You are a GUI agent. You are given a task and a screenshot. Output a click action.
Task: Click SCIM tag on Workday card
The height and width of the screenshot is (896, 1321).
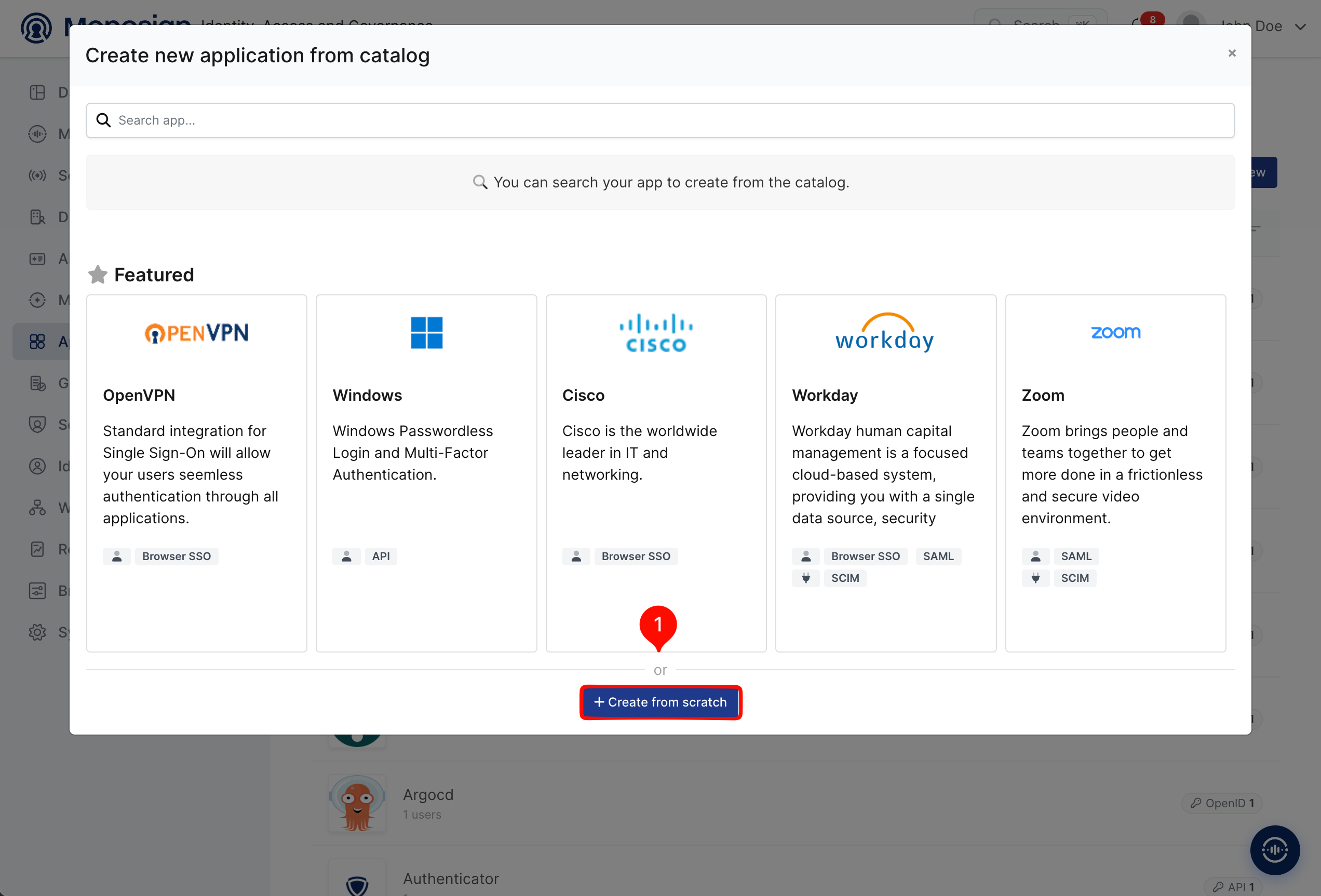click(x=845, y=578)
